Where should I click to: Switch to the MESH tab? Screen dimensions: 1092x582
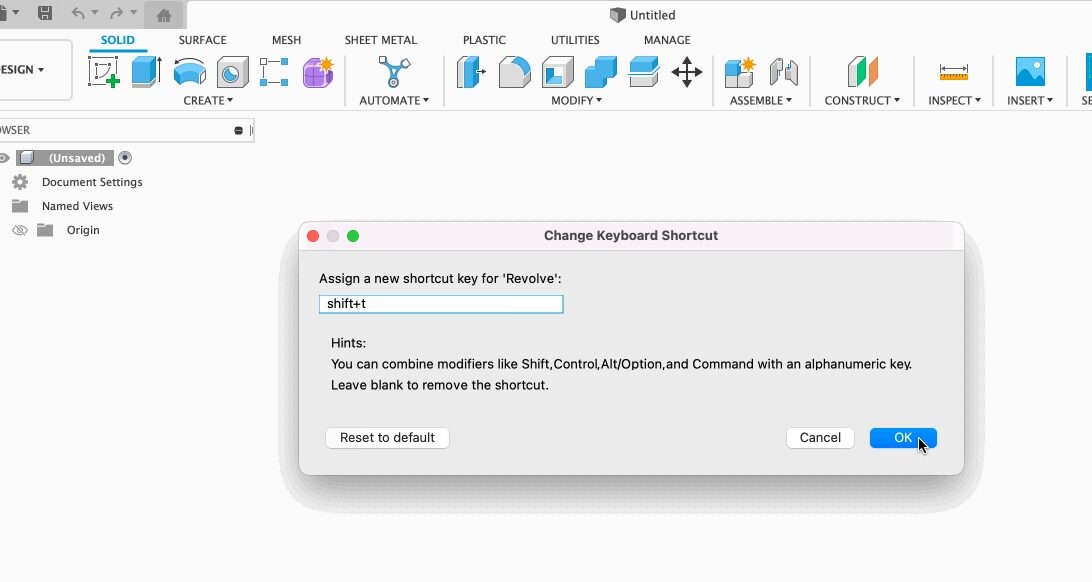click(x=286, y=40)
